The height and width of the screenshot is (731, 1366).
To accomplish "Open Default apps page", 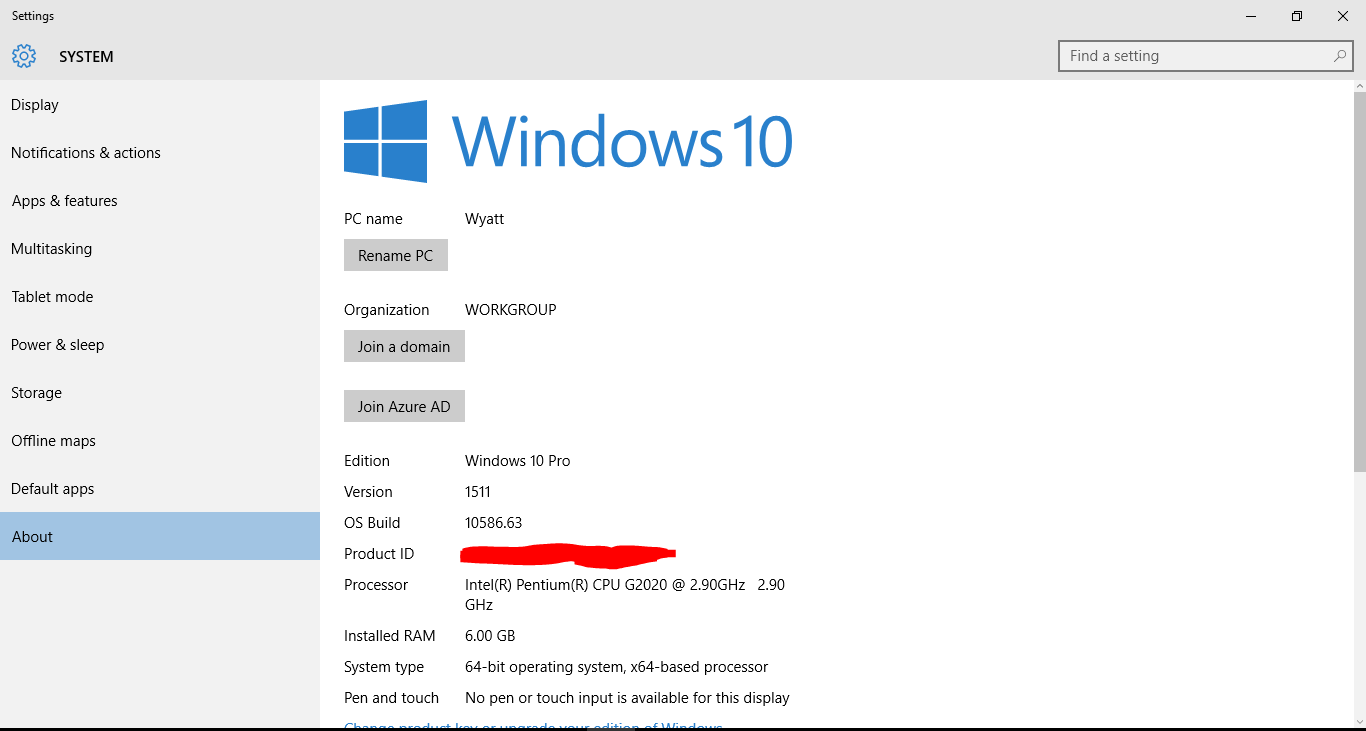I will [160, 489].
